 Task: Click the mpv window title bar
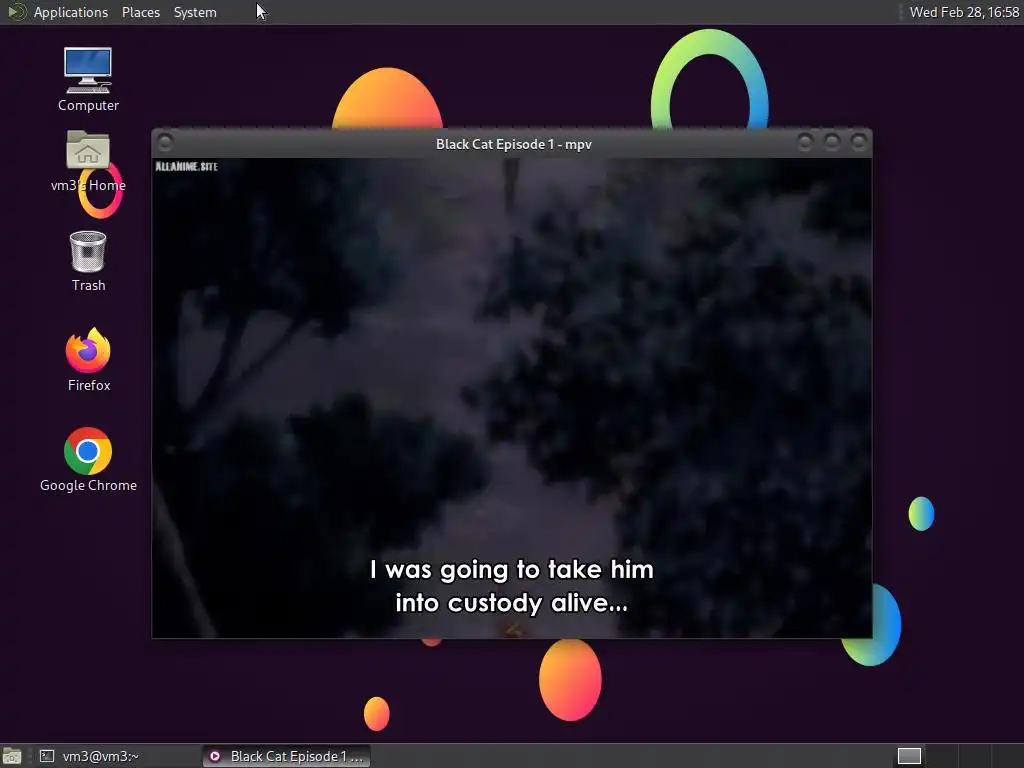pos(513,144)
